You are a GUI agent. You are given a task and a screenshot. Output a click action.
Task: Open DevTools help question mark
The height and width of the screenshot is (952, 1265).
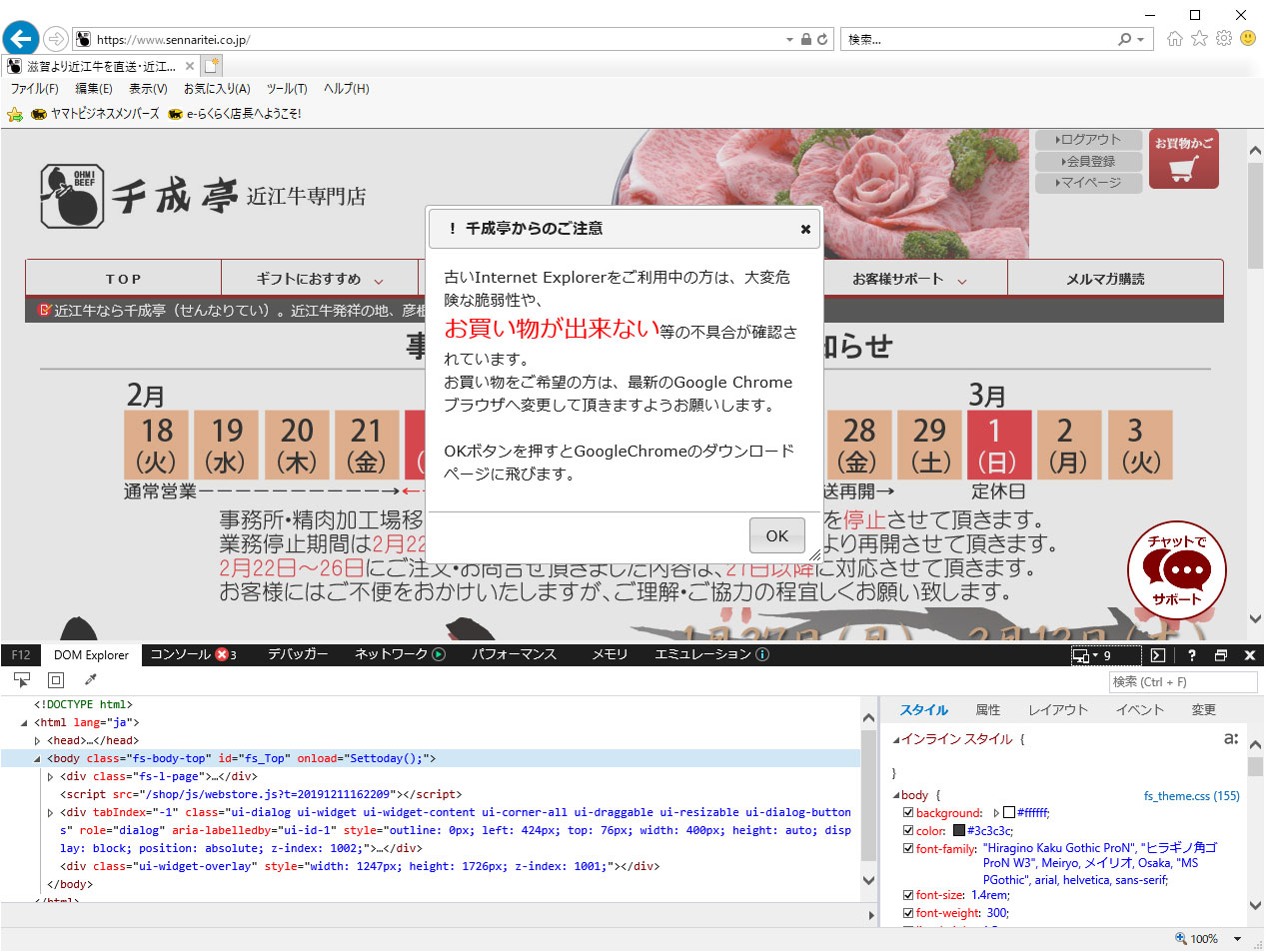click(1191, 655)
